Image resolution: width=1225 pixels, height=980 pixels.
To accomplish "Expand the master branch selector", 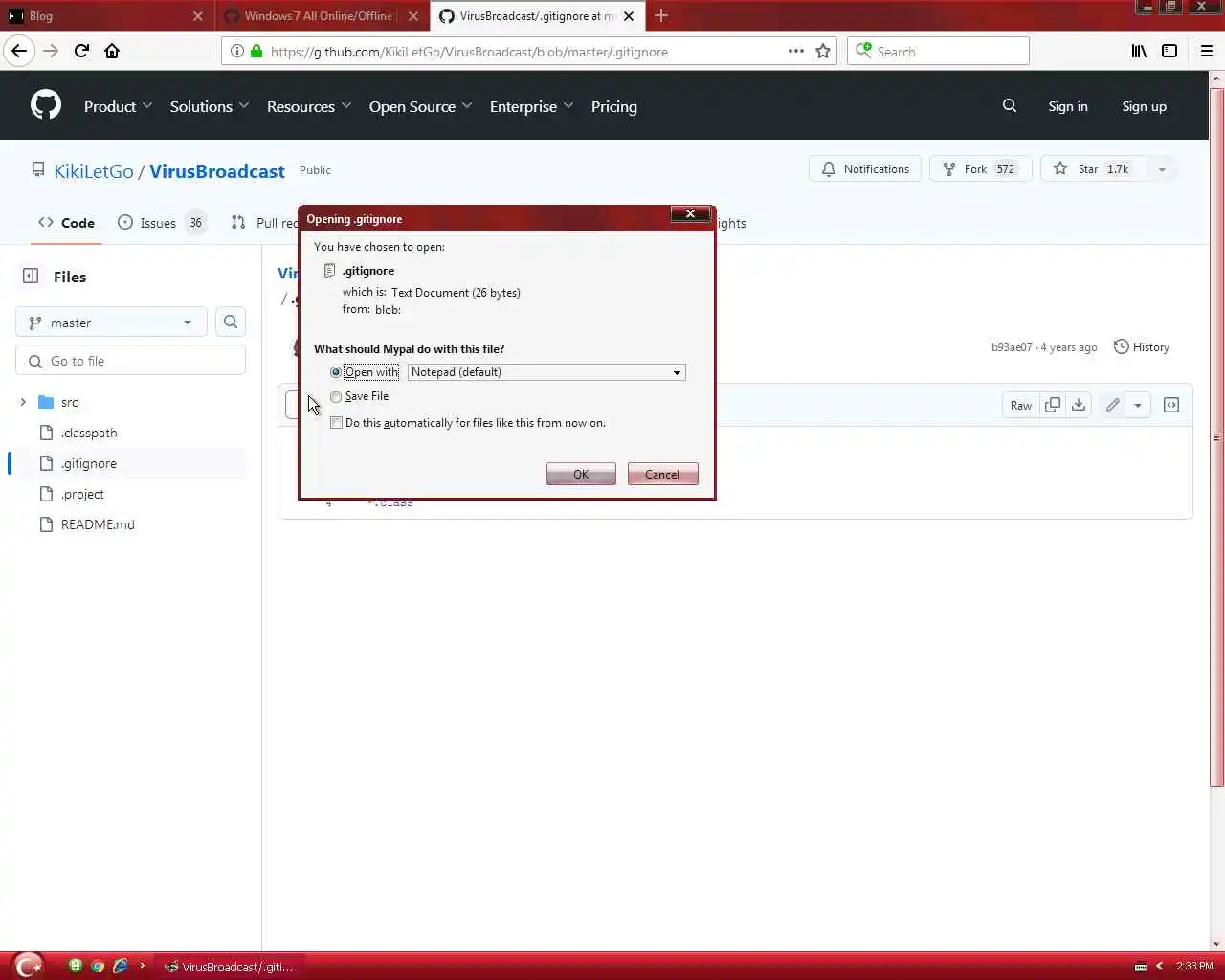I will pos(111,323).
